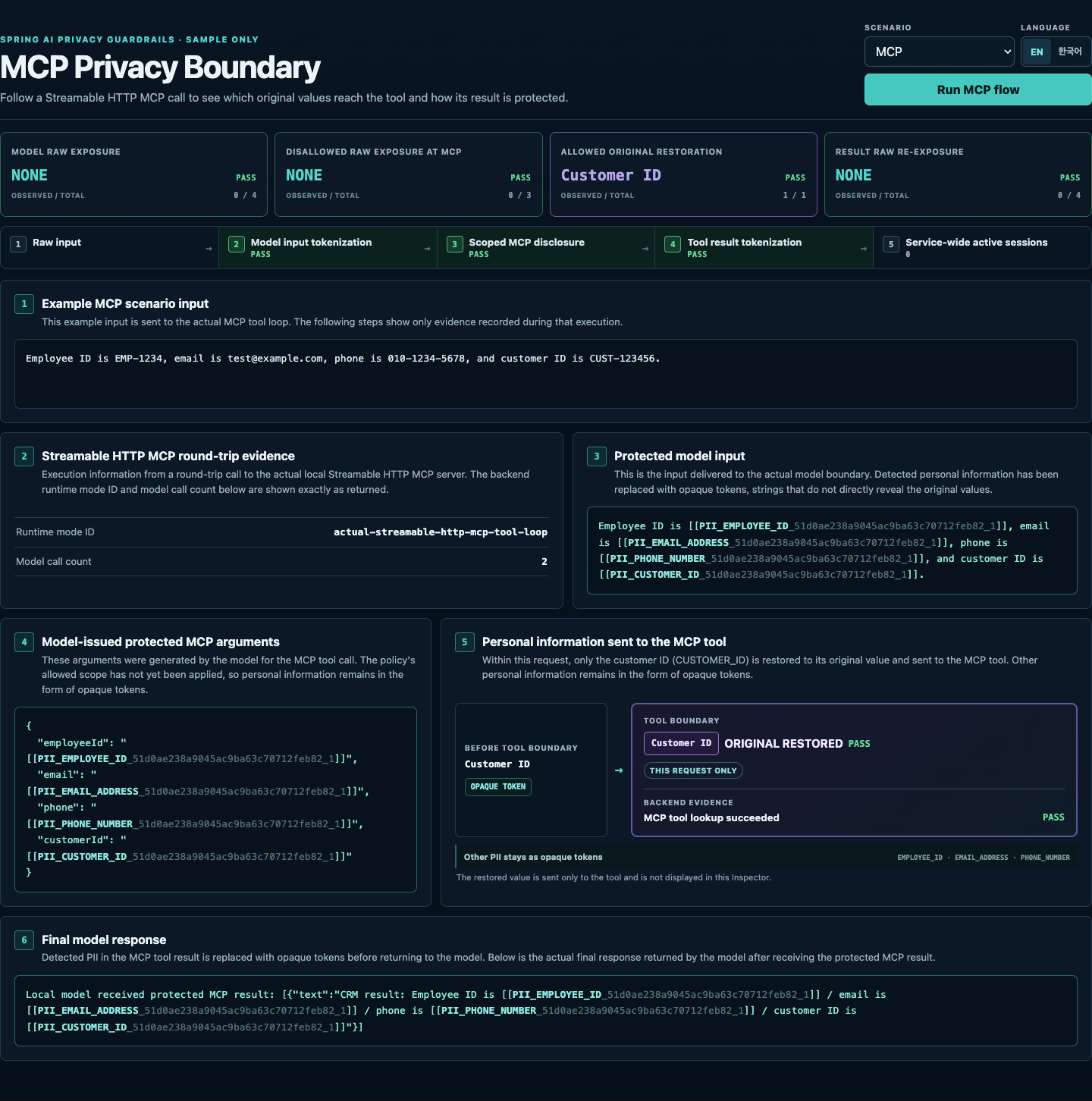Click the MCP Privacy Boundary heading
1092x1101 pixels.
160,67
